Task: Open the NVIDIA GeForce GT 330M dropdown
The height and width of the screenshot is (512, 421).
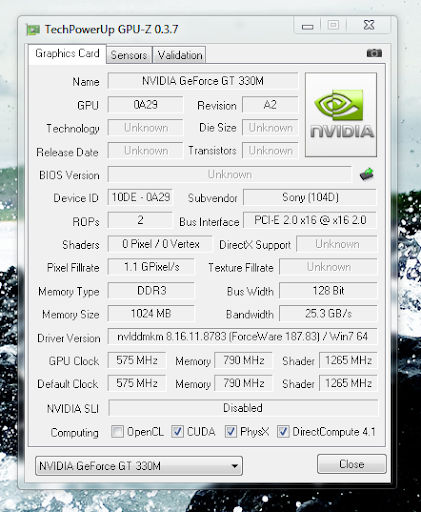Action: [x=139, y=465]
